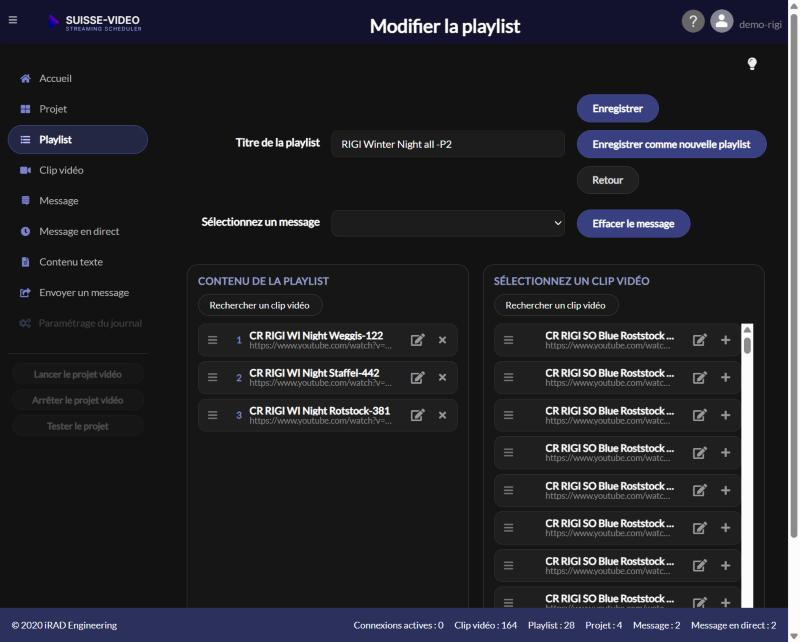The height and width of the screenshot is (642, 800).
Task: Click the SÉLECTIONNEZ UN CLIP VIDÉO heading
Action: pyautogui.click(x=571, y=281)
